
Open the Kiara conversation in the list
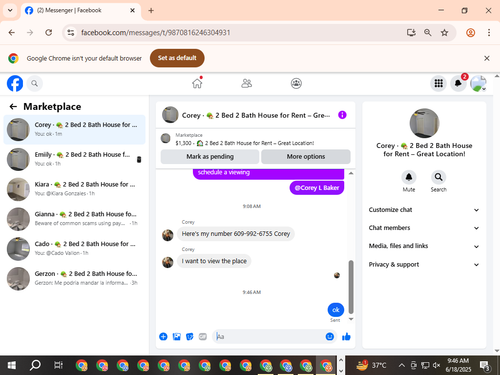point(74,189)
